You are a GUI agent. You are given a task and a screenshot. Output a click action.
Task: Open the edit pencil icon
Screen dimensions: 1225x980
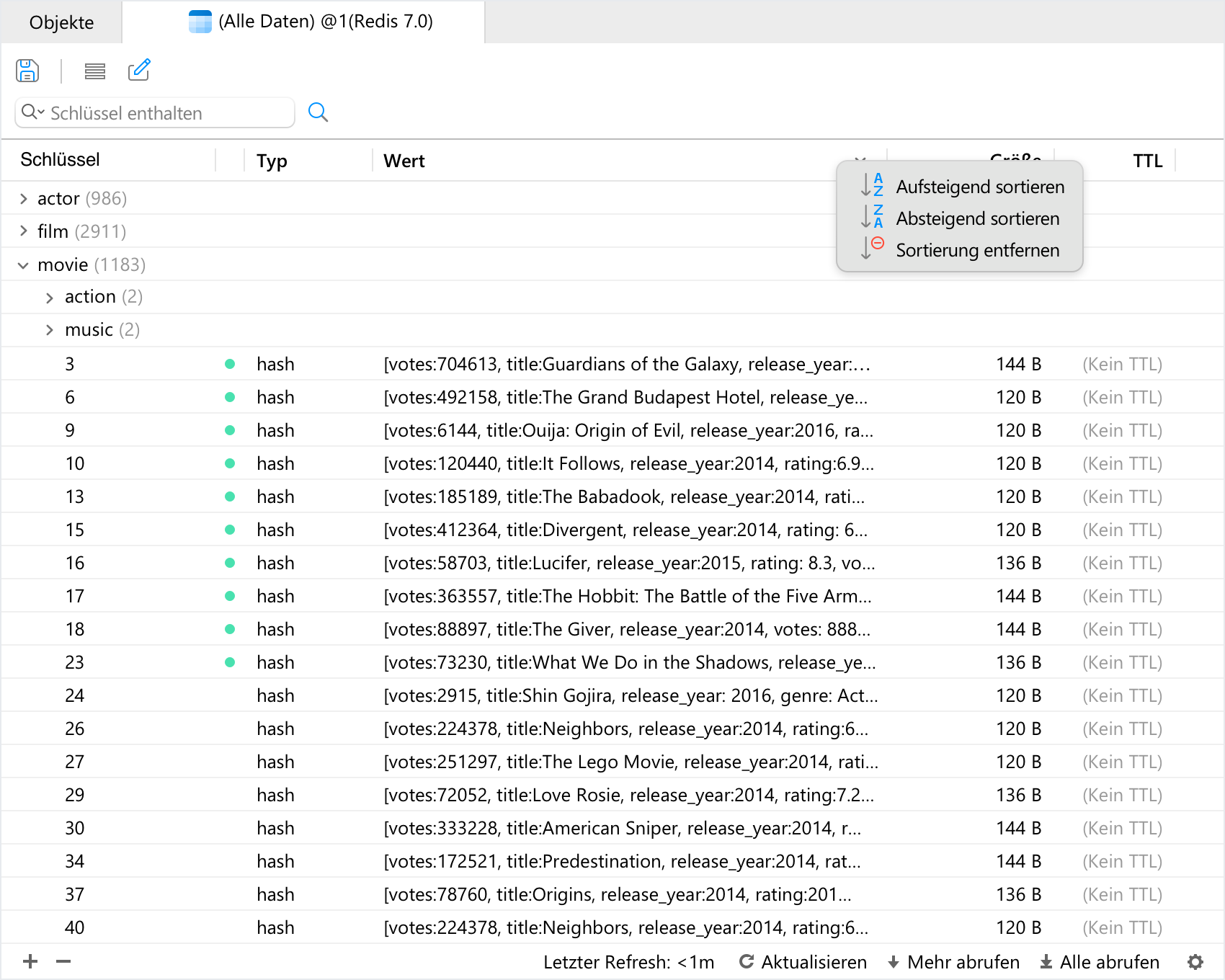[x=139, y=70]
